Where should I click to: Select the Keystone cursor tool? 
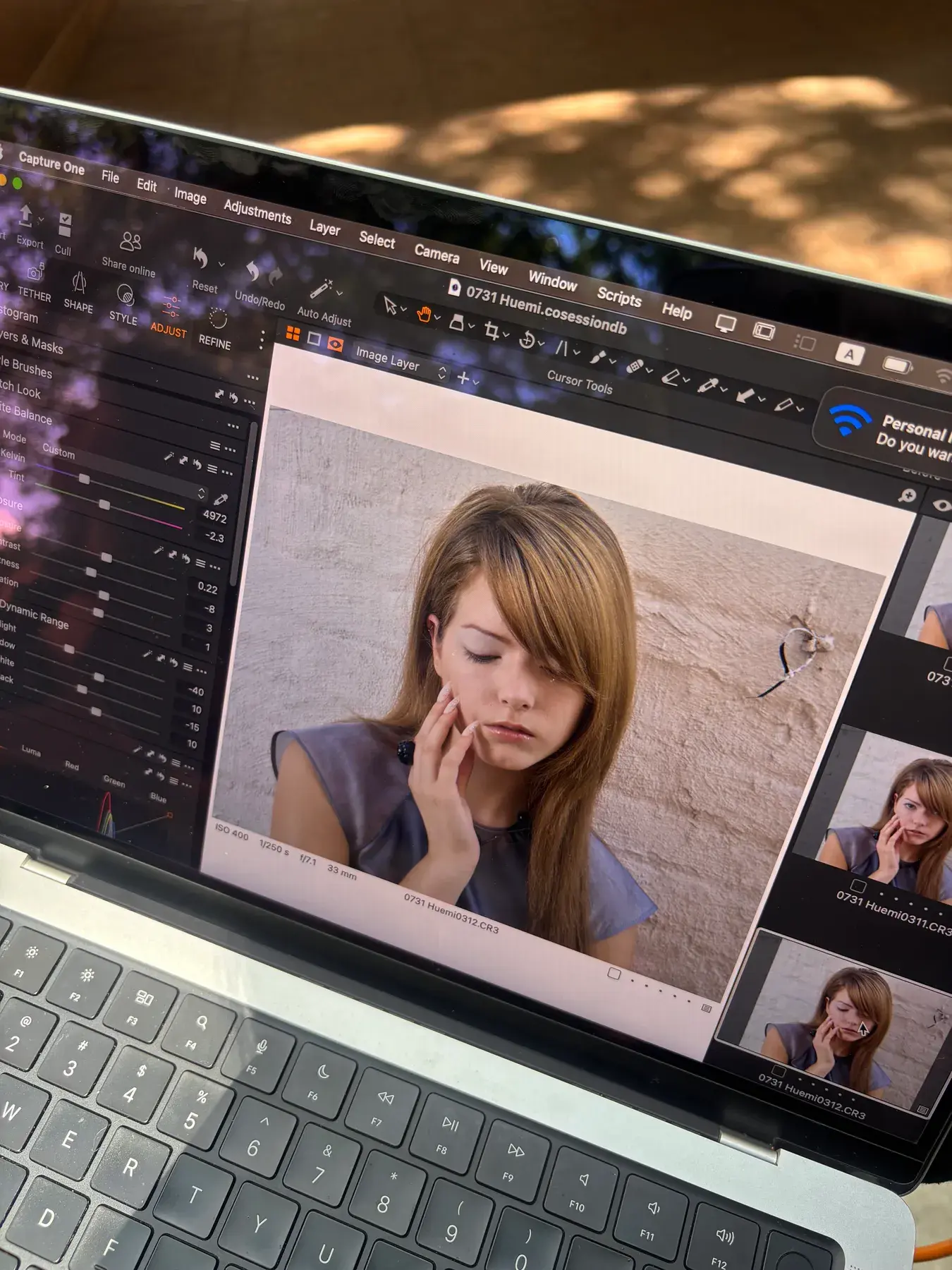pos(561,346)
